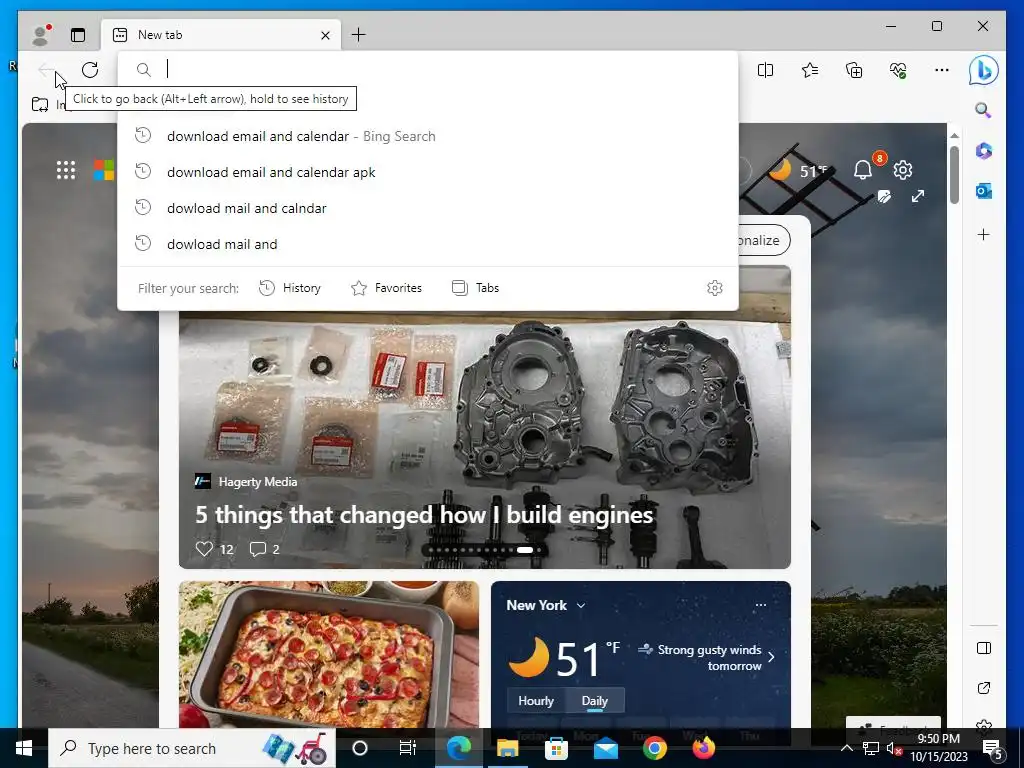Open the tab actions menu icon
Image resolution: width=1024 pixels, height=768 pixels.
pyautogui.click(x=78, y=35)
